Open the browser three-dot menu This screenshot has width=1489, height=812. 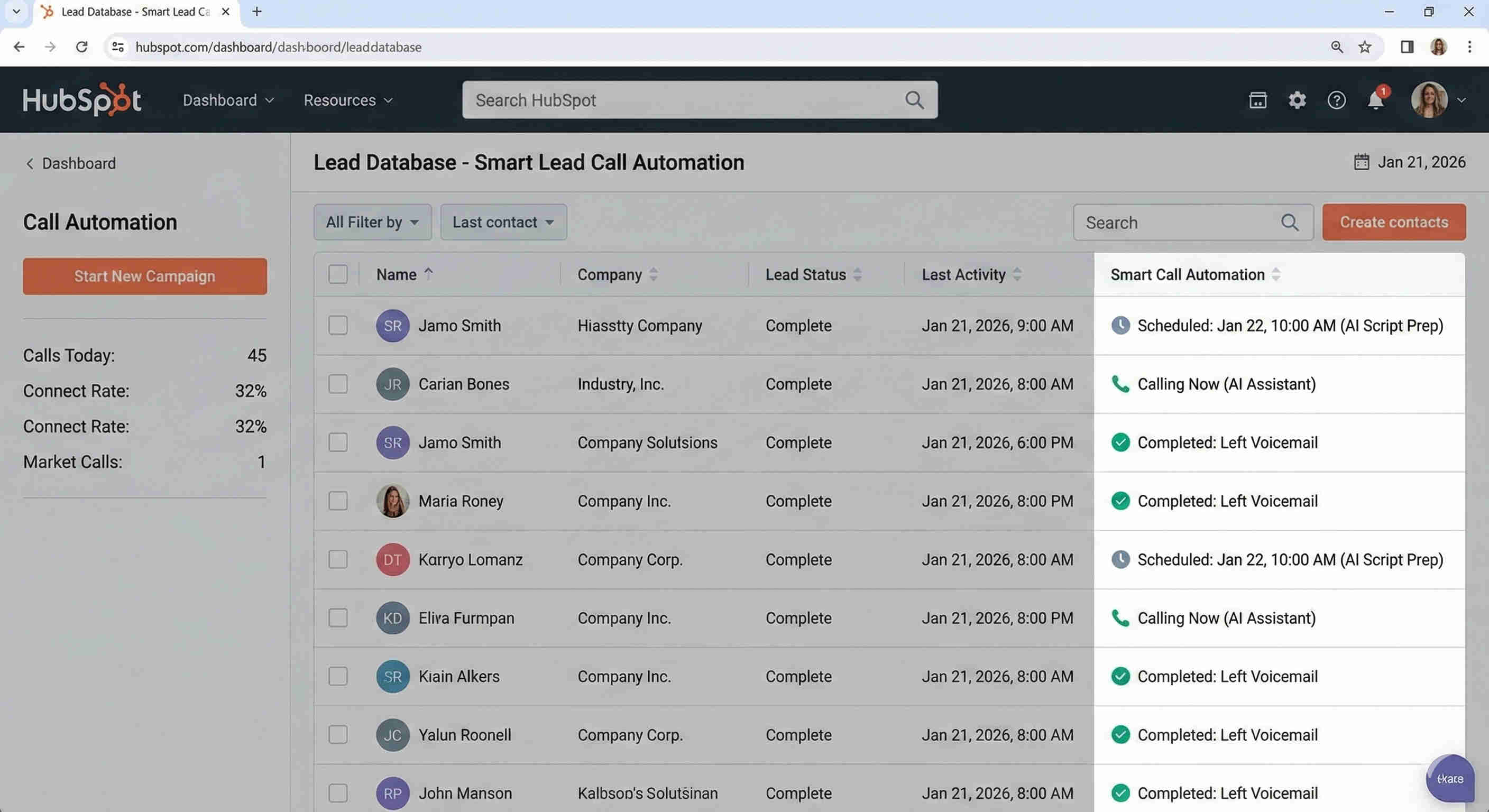1469,47
